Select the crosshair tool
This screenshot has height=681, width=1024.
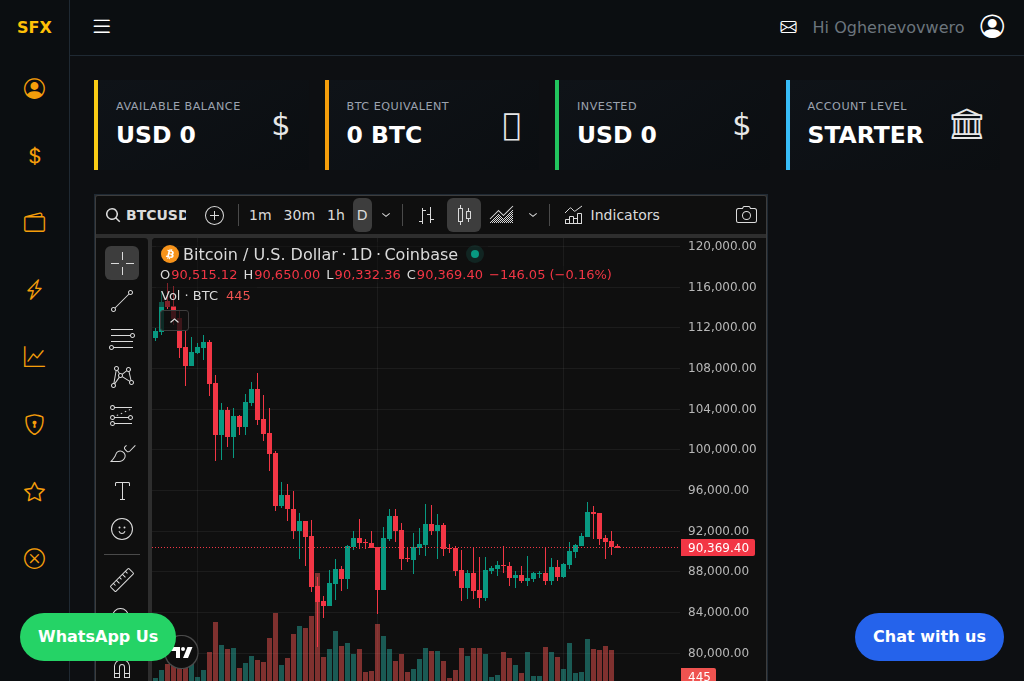pyautogui.click(x=122, y=263)
